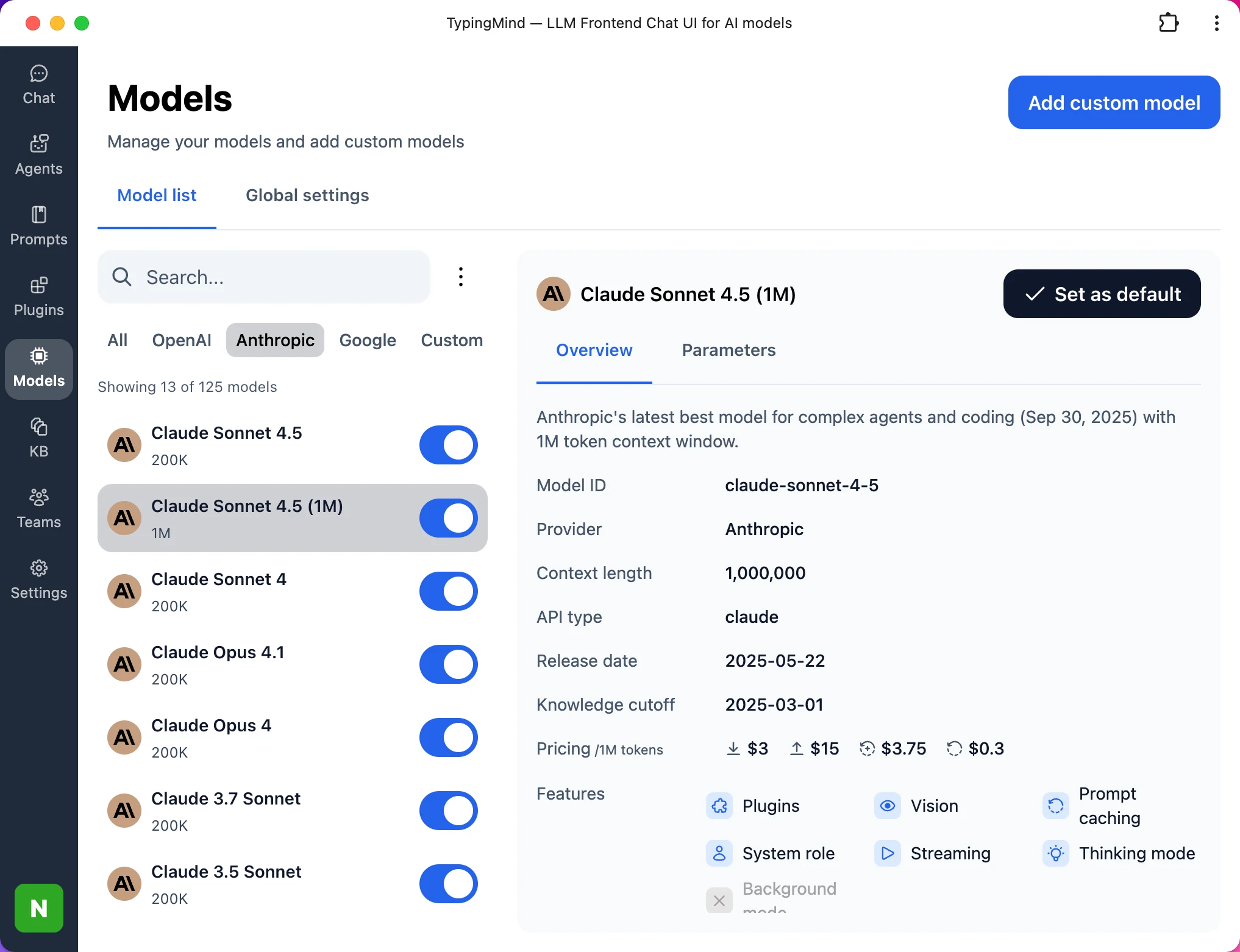
Task: Open the title bar three-dot menu
Action: [1216, 23]
